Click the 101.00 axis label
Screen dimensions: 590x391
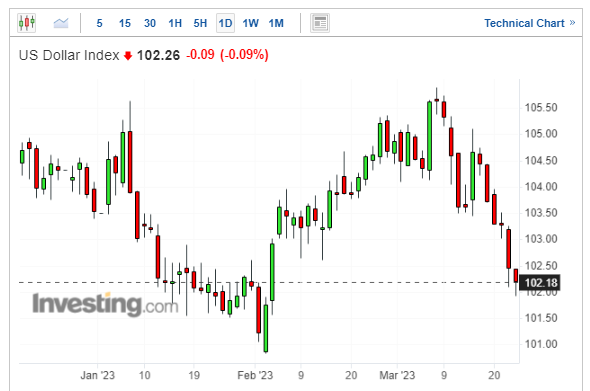click(x=541, y=344)
